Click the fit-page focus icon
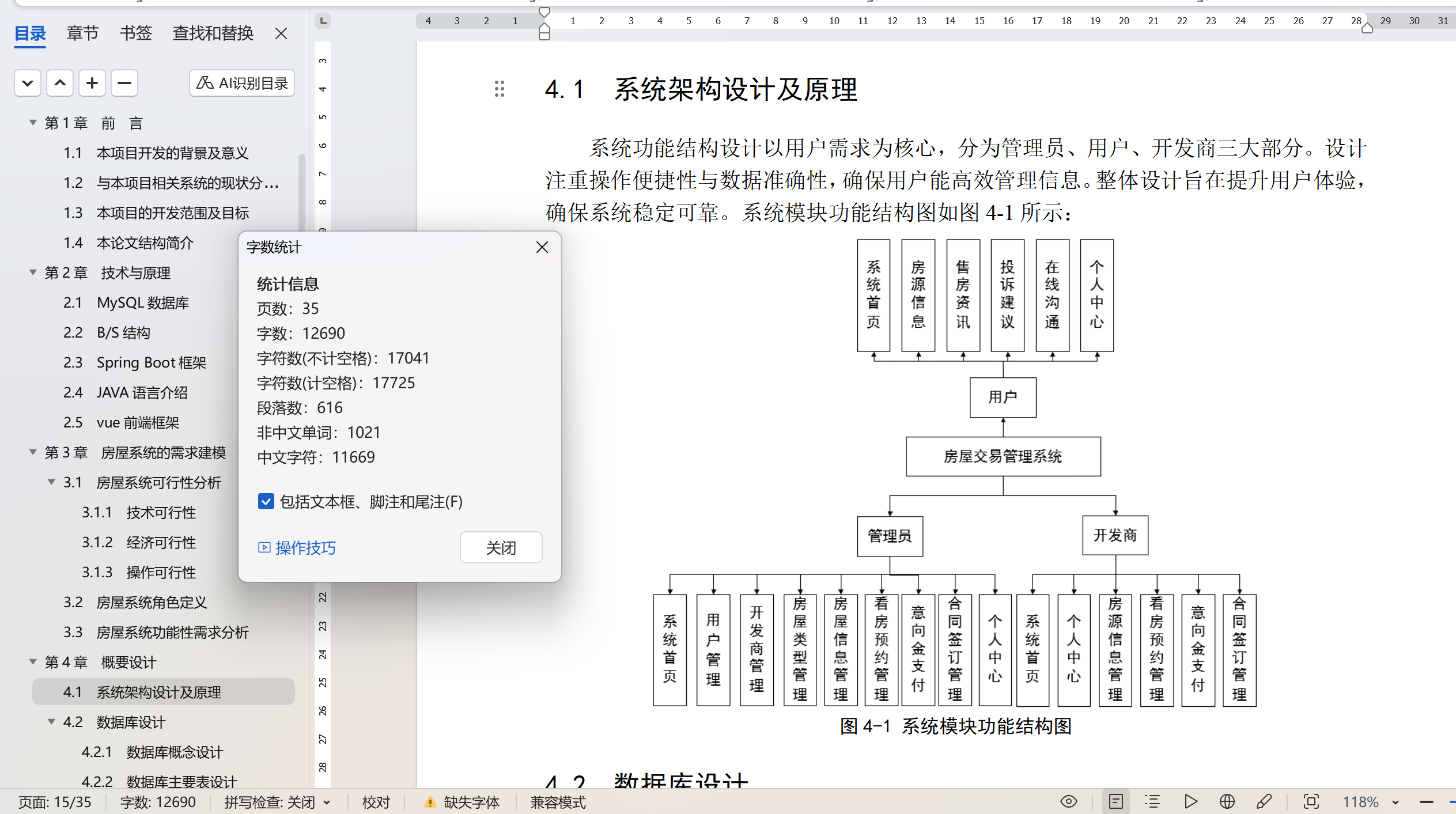 click(1311, 801)
